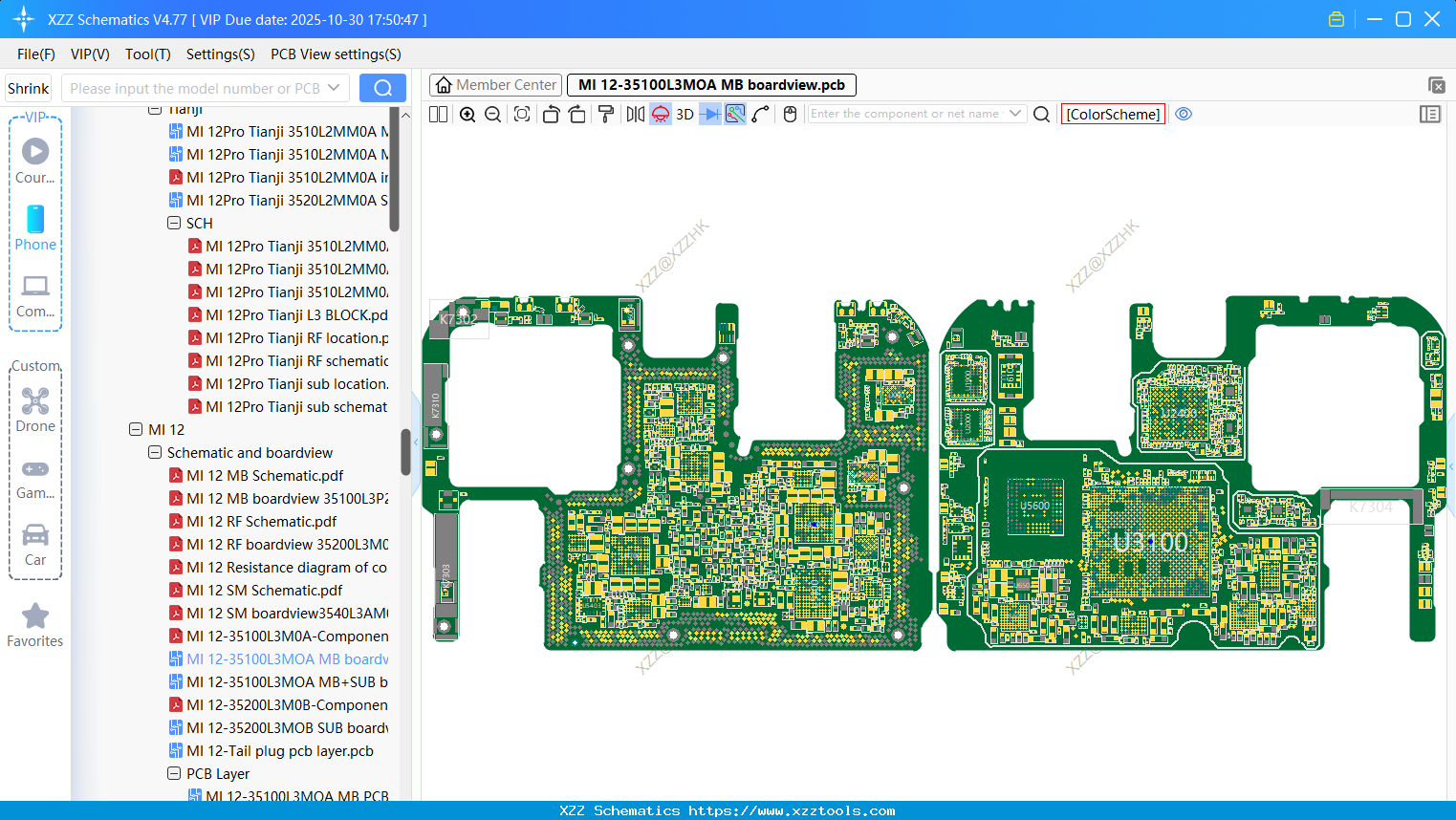1456x820 pixels.
Task: Collapse the SCH folder in the tree
Action: (x=174, y=223)
